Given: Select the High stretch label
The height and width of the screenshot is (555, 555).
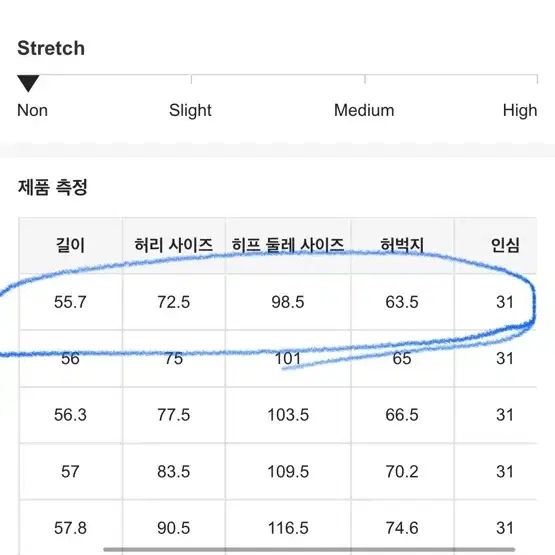Looking at the screenshot, I should click(x=520, y=111).
